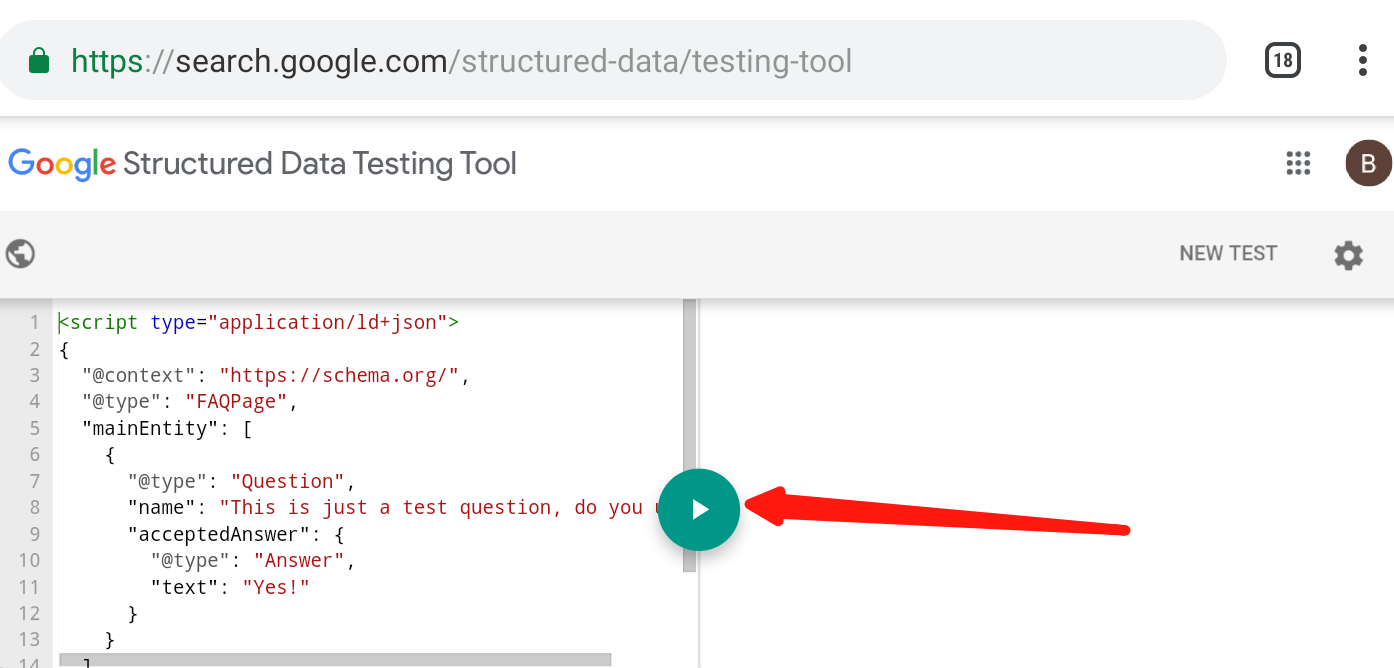Click the globe fetch URL icon
Screen dimensions: 1394x668
(20, 254)
